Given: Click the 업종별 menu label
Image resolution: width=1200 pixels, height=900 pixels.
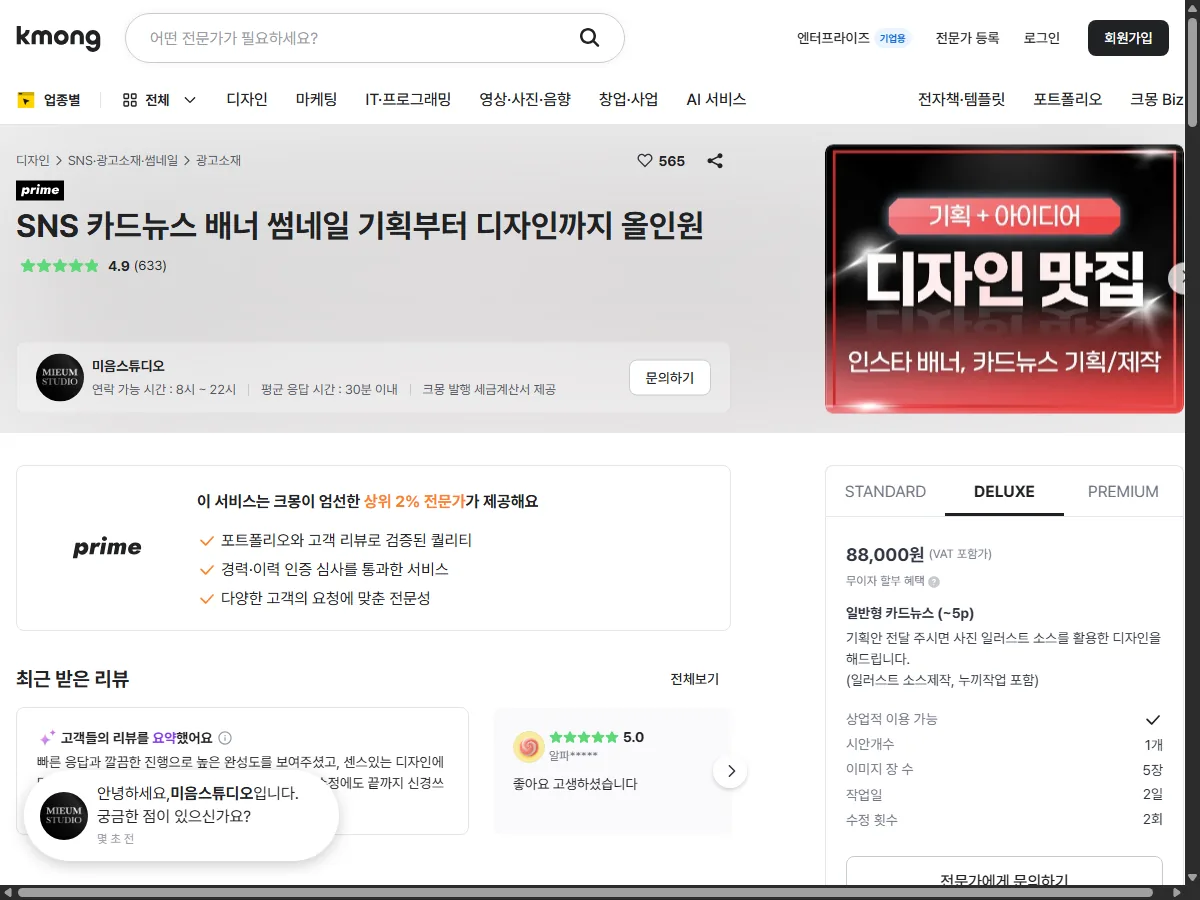Looking at the screenshot, I should (x=62, y=99).
